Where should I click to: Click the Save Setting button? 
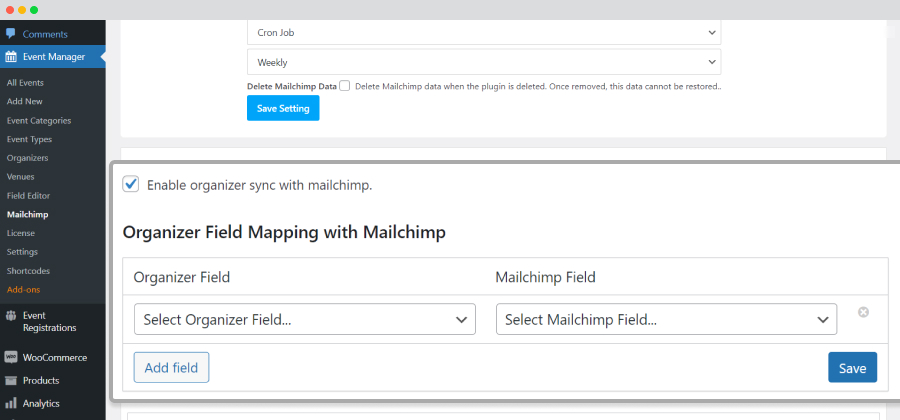pos(283,108)
